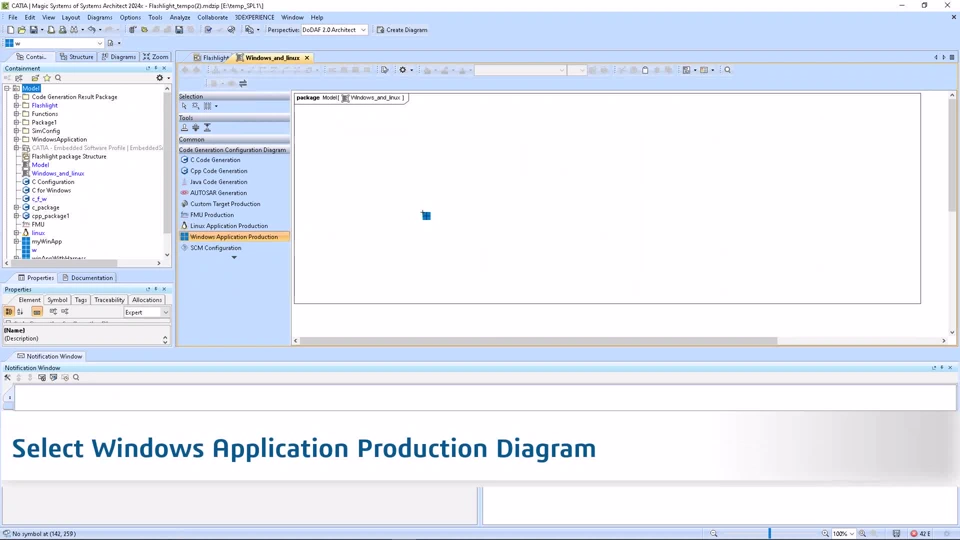Close the Windows_and_linux diagram tab
This screenshot has height=540, width=960.
point(307,58)
